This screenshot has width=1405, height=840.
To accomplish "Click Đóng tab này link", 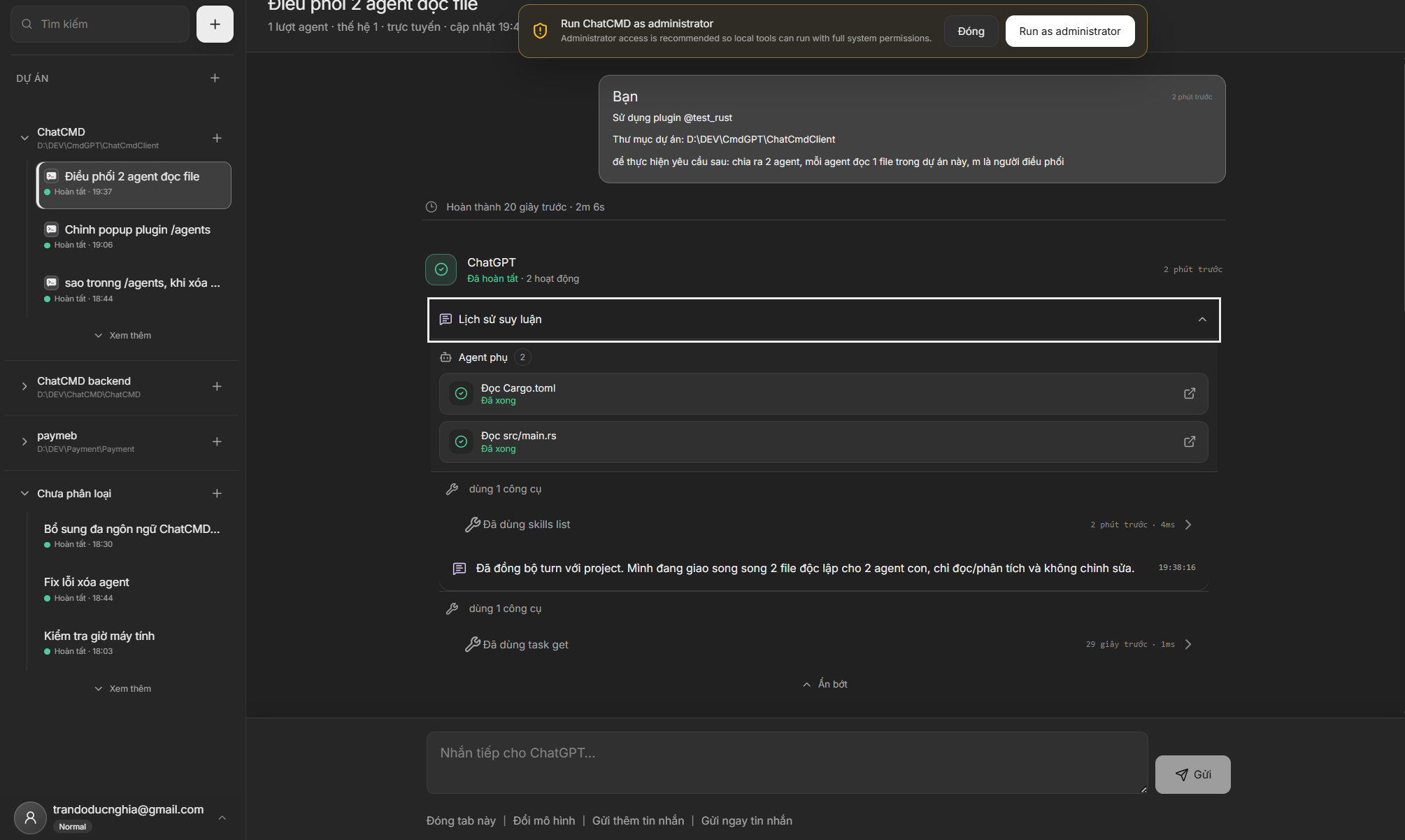I will (461, 820).
